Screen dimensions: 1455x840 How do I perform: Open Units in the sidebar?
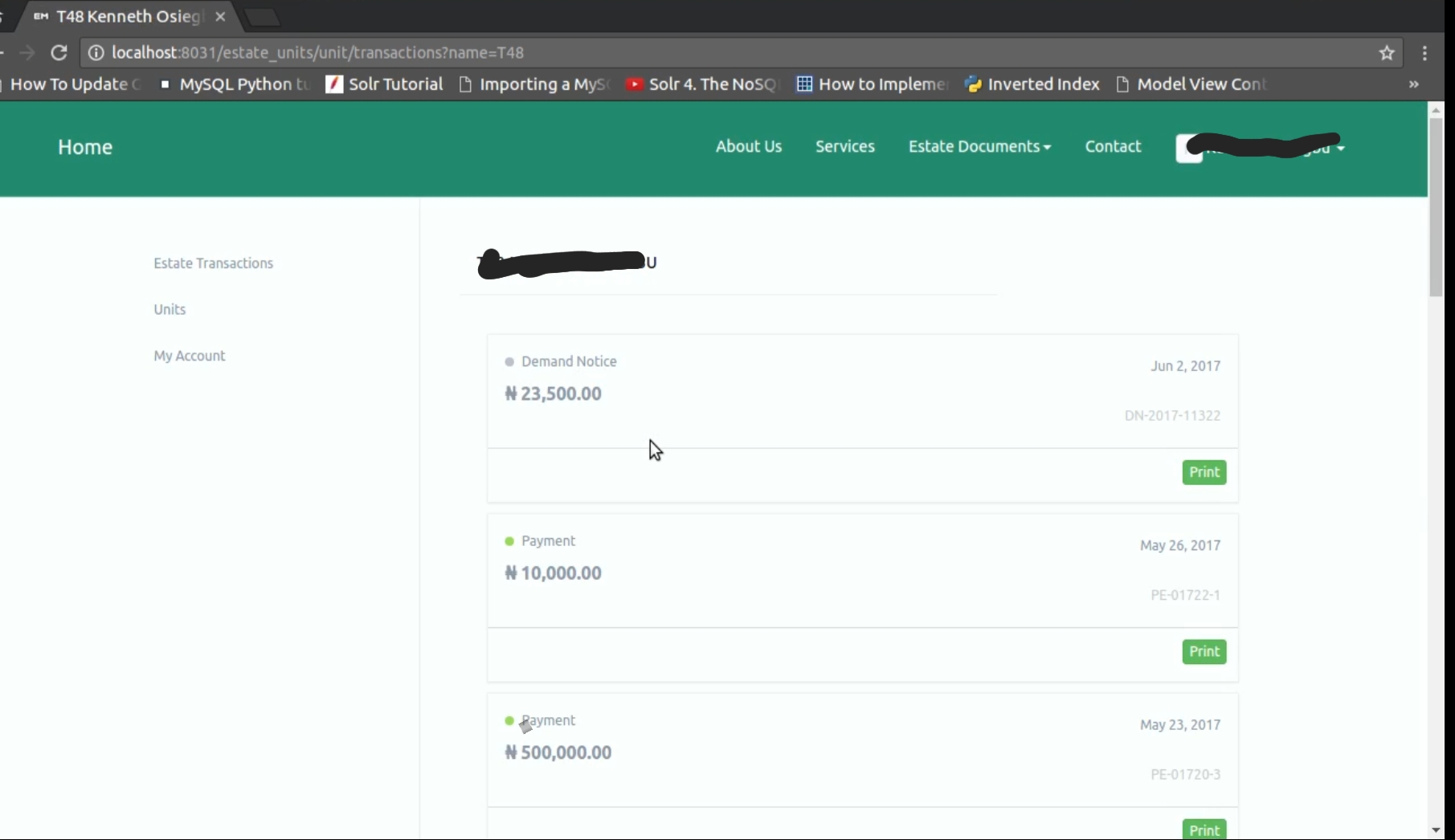[170, 309]
